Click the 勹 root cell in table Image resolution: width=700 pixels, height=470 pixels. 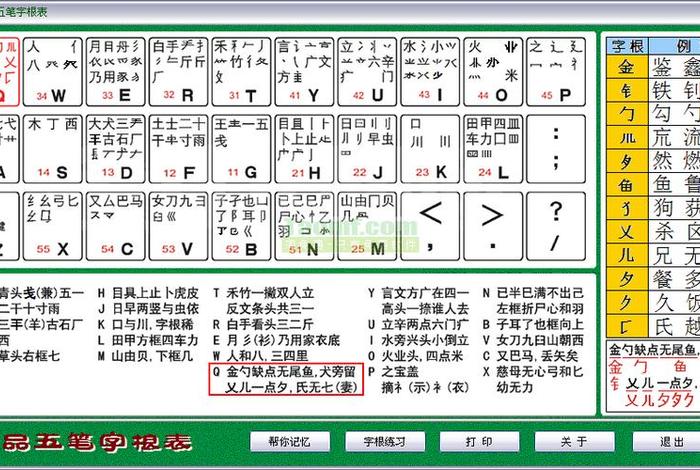tap(627, 114)
